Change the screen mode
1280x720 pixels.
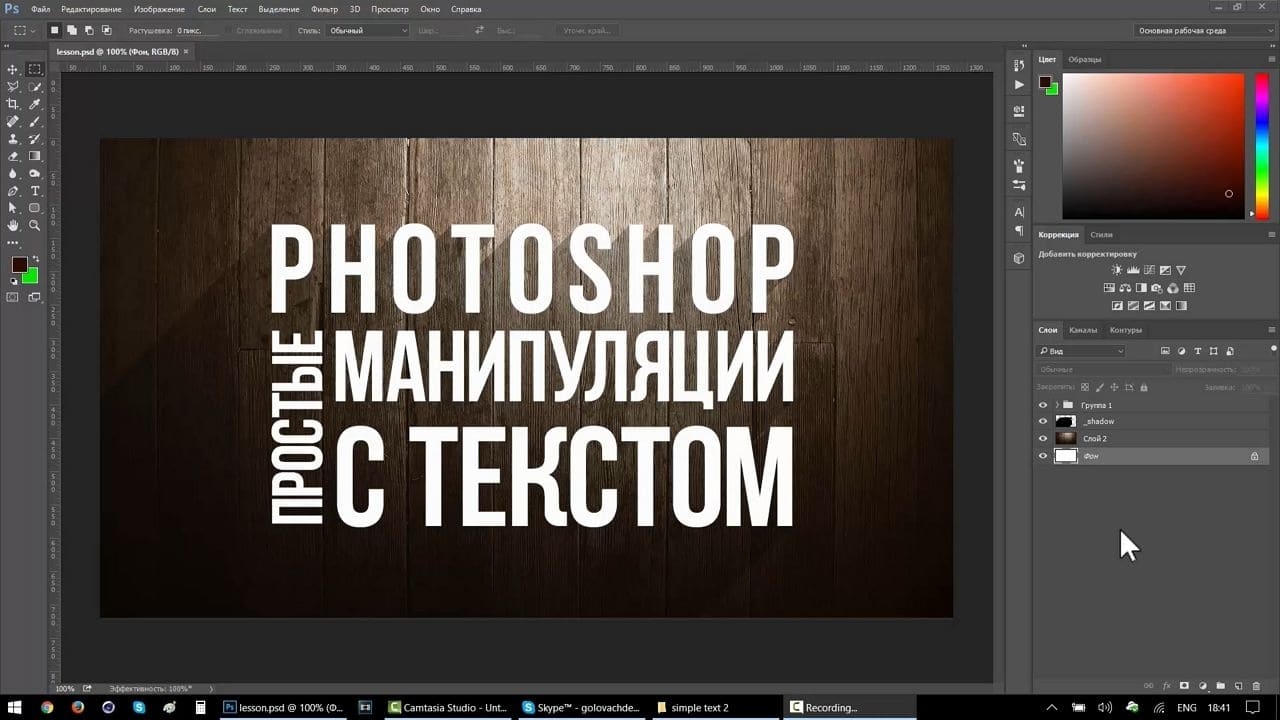[x=35, y=297]
